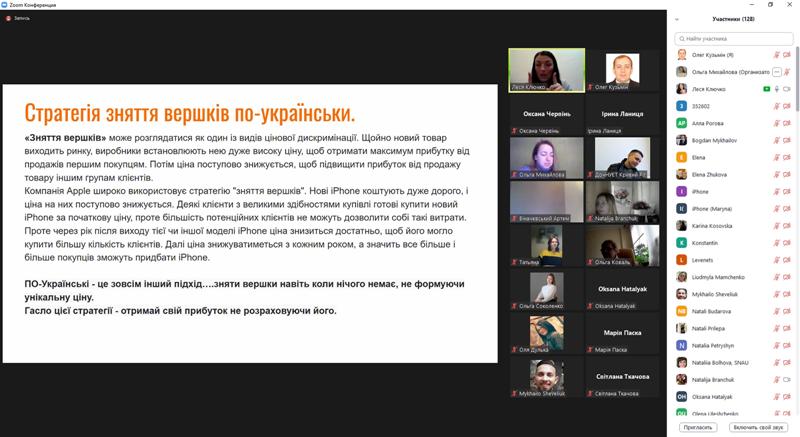
Task: Click the microphone icon in Леся Ключко row
Action: coord(777,89)
